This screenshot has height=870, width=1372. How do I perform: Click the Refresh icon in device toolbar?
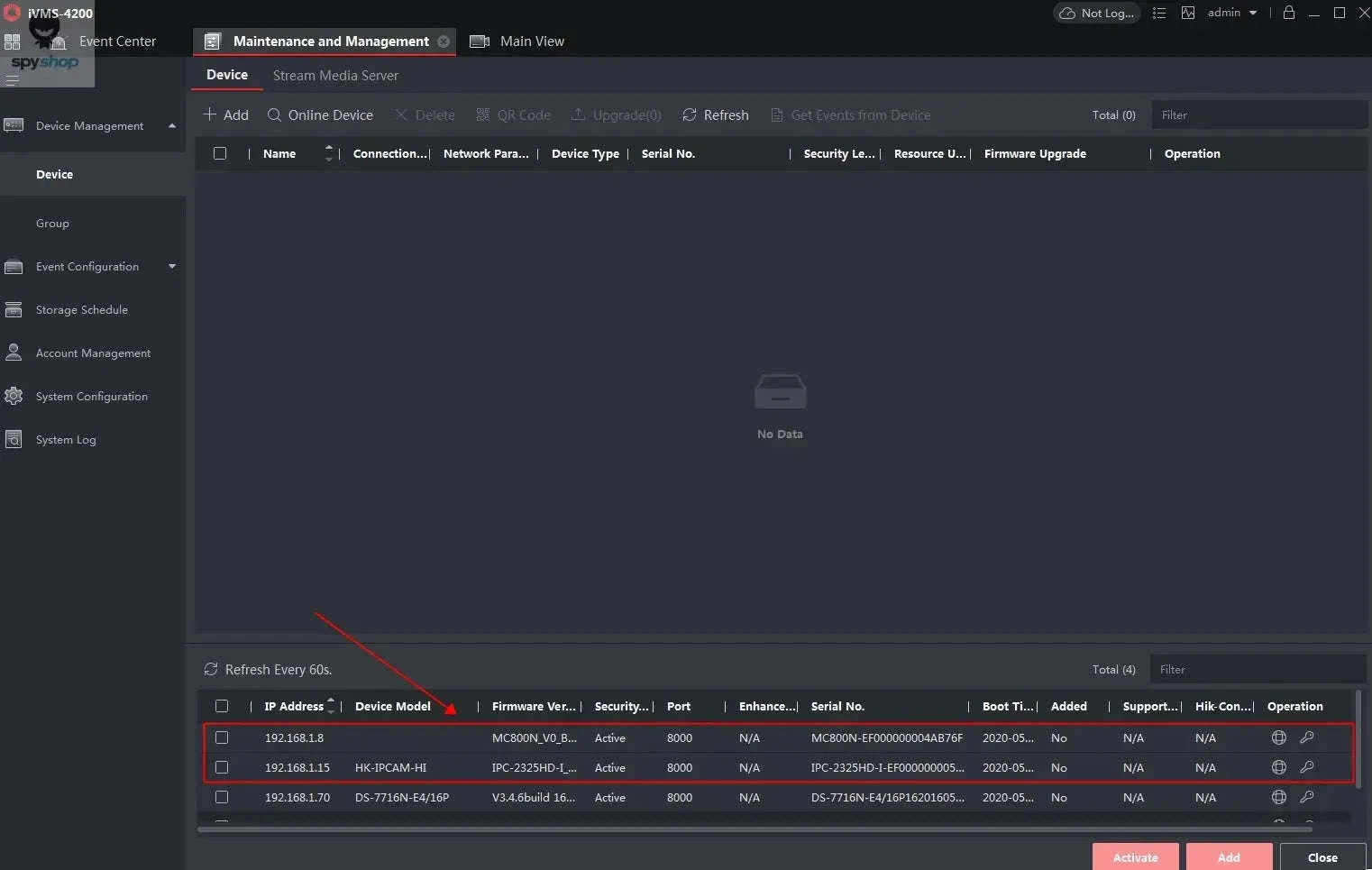click(x=690, y=115)
